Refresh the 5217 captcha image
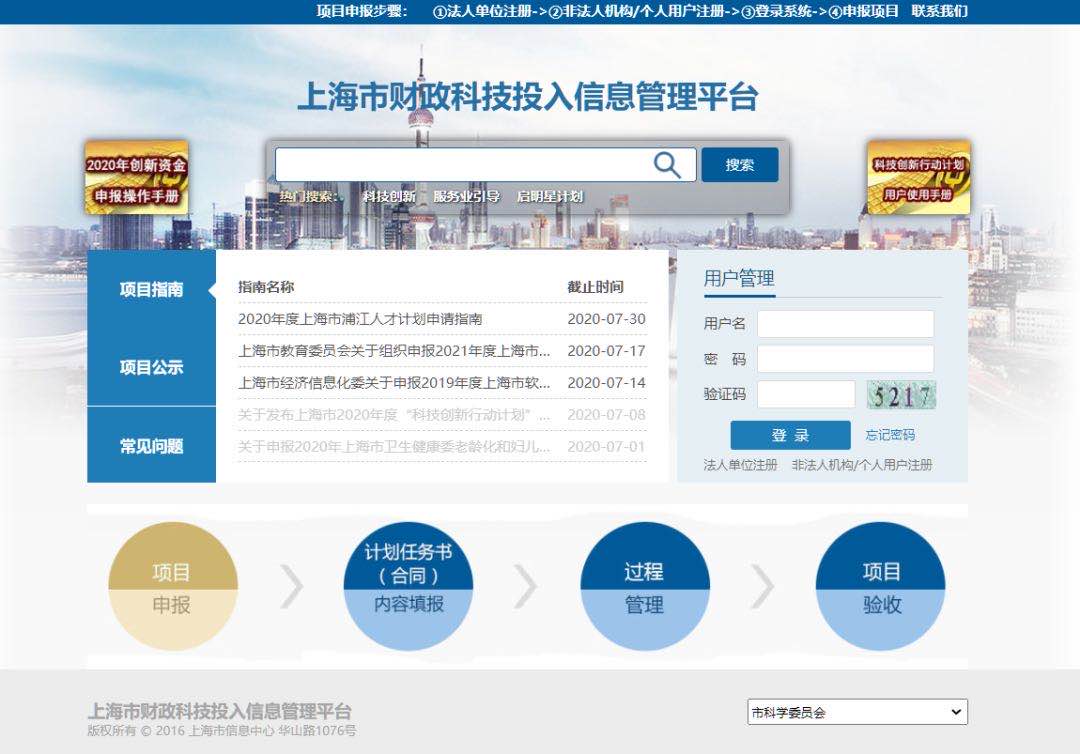Screen dimensions: 1080x754 click(x=901, y=395)
